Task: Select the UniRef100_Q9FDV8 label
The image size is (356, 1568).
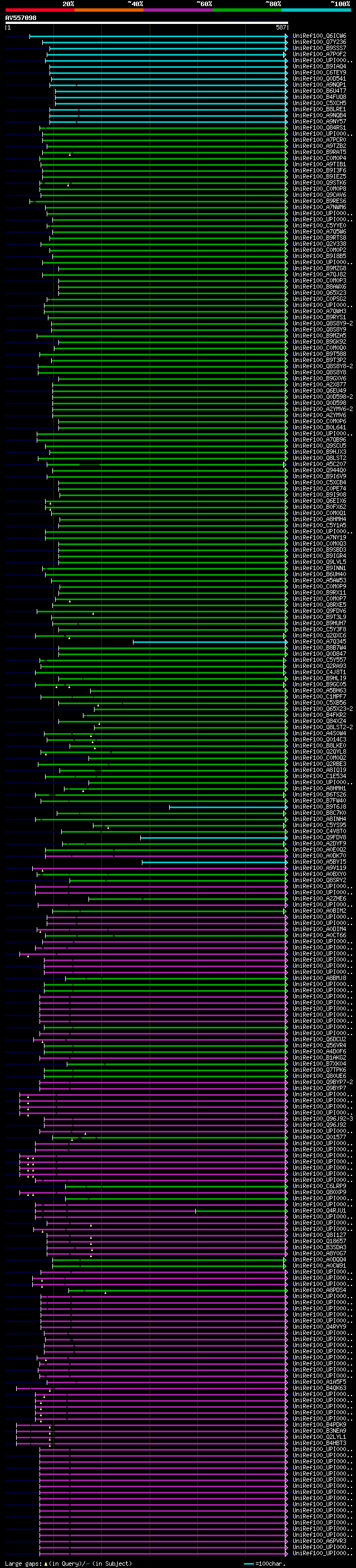Action: click(319, 838)
